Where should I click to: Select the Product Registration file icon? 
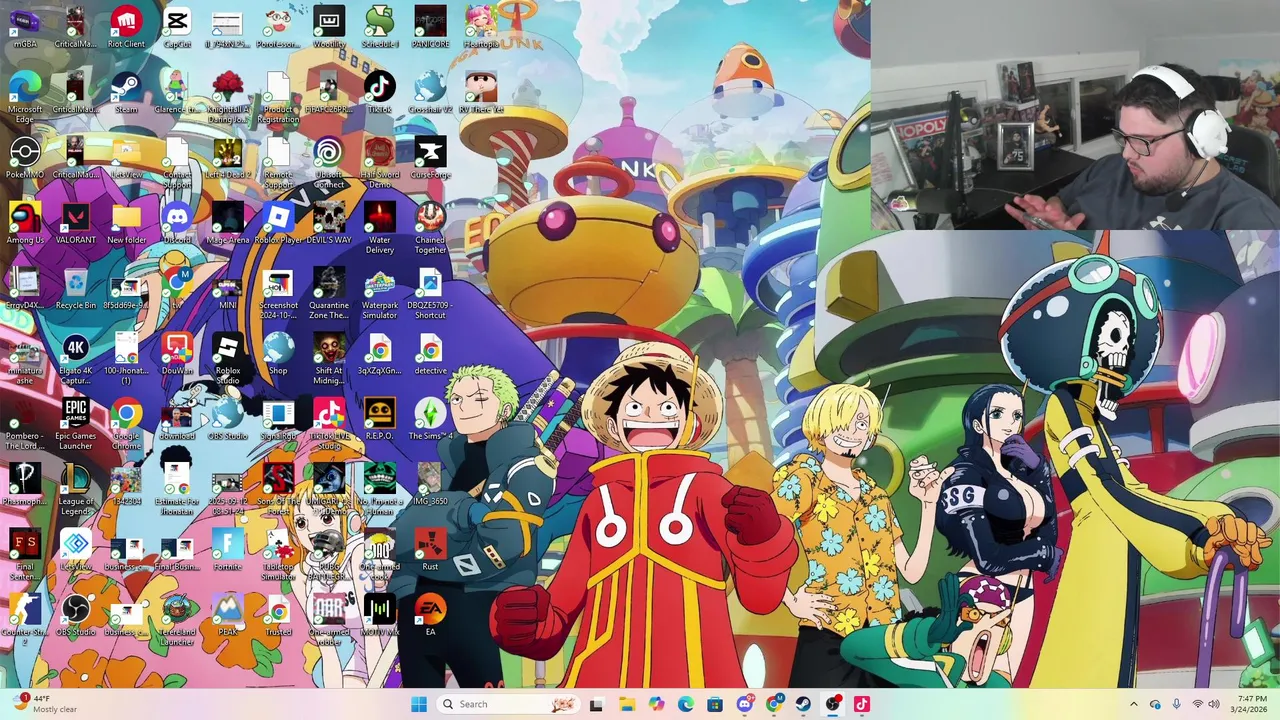point(278,97)
